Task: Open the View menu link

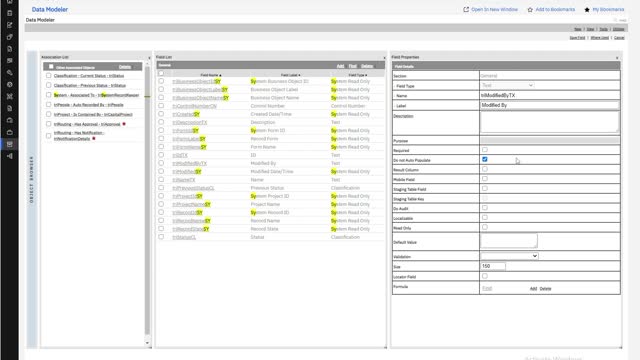Action: click(x=590, y=29)
